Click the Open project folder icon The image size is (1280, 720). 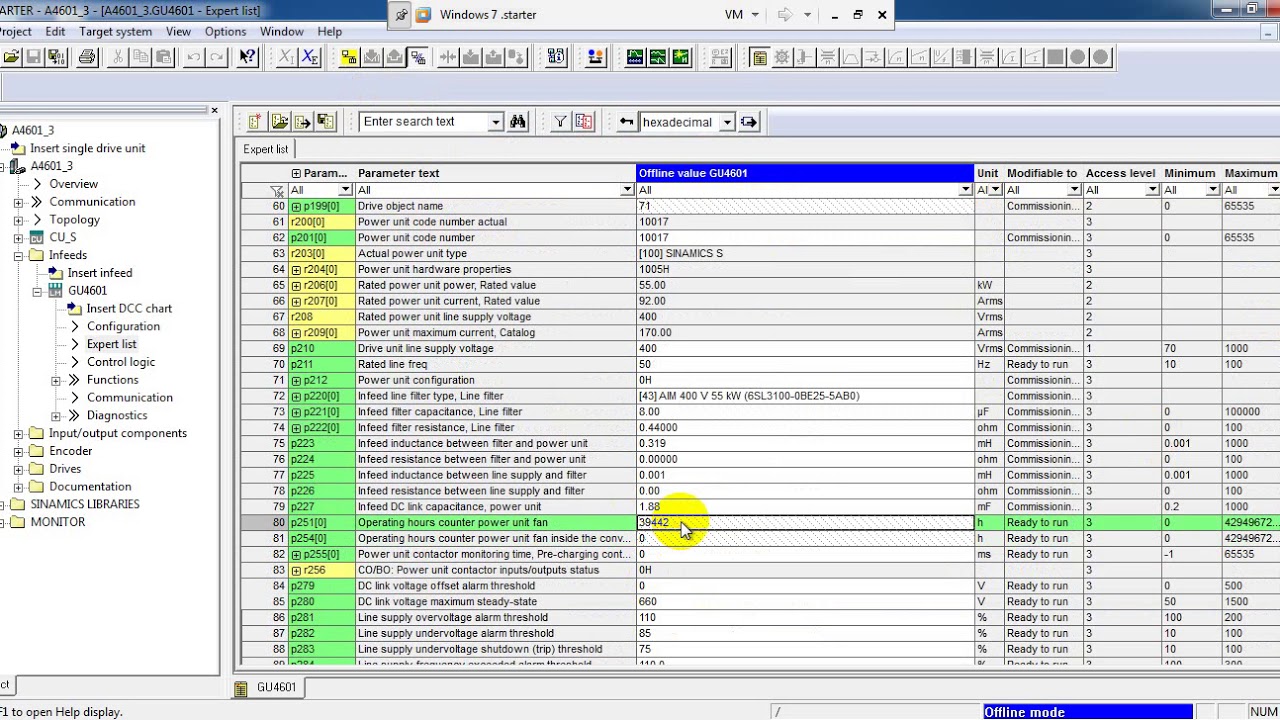(11, 57)
